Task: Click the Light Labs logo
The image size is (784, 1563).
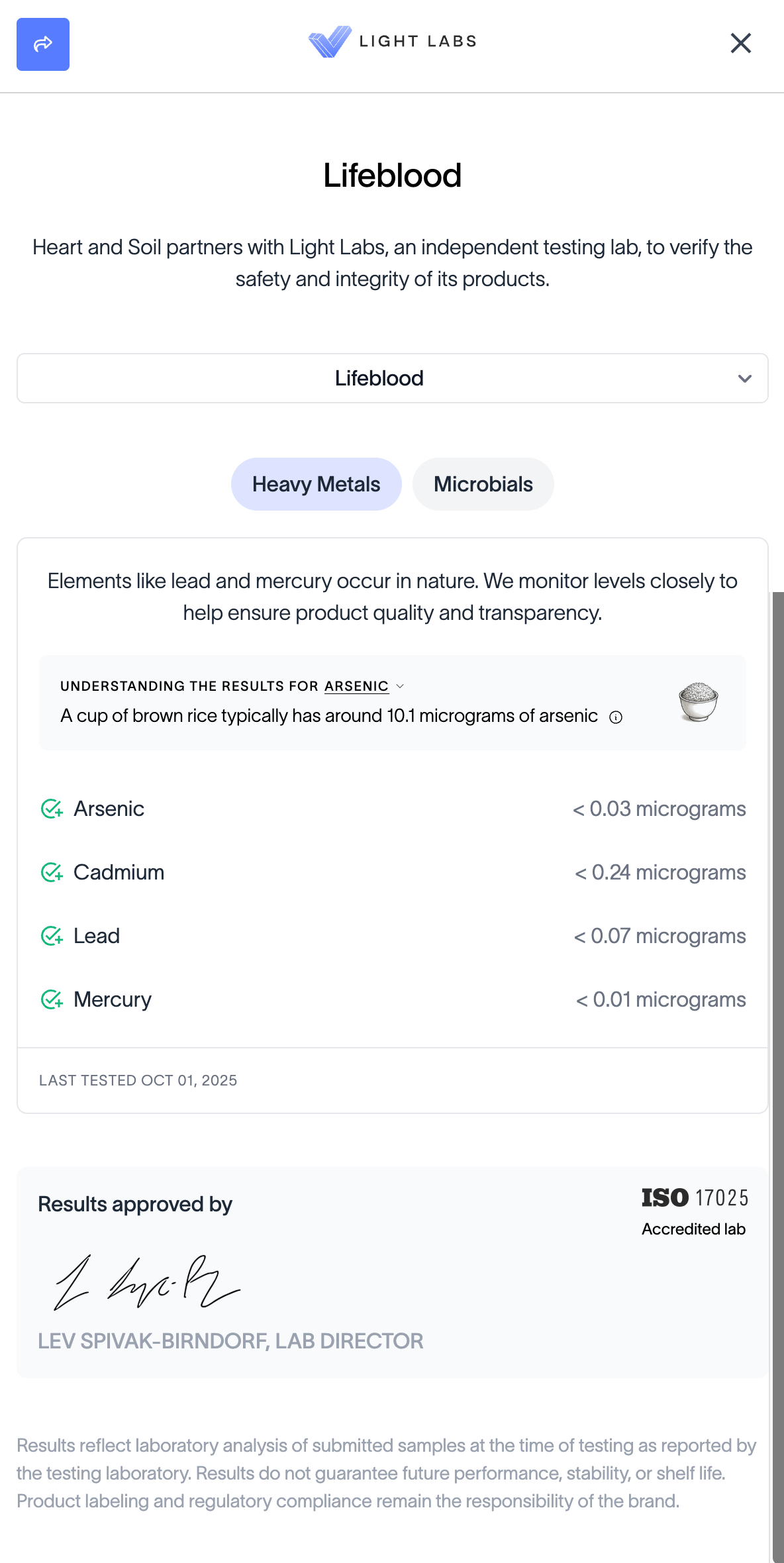Action: coord(392,42)
